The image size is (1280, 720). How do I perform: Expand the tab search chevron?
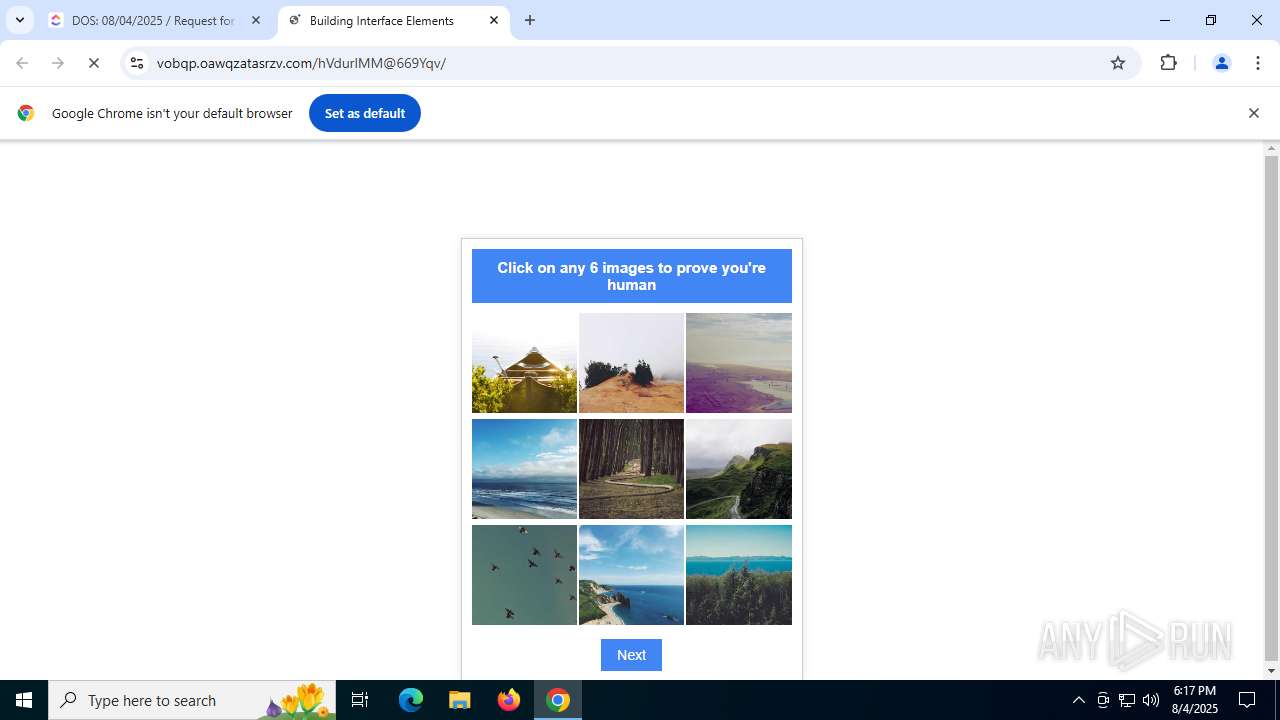click(x=20, y=20)
